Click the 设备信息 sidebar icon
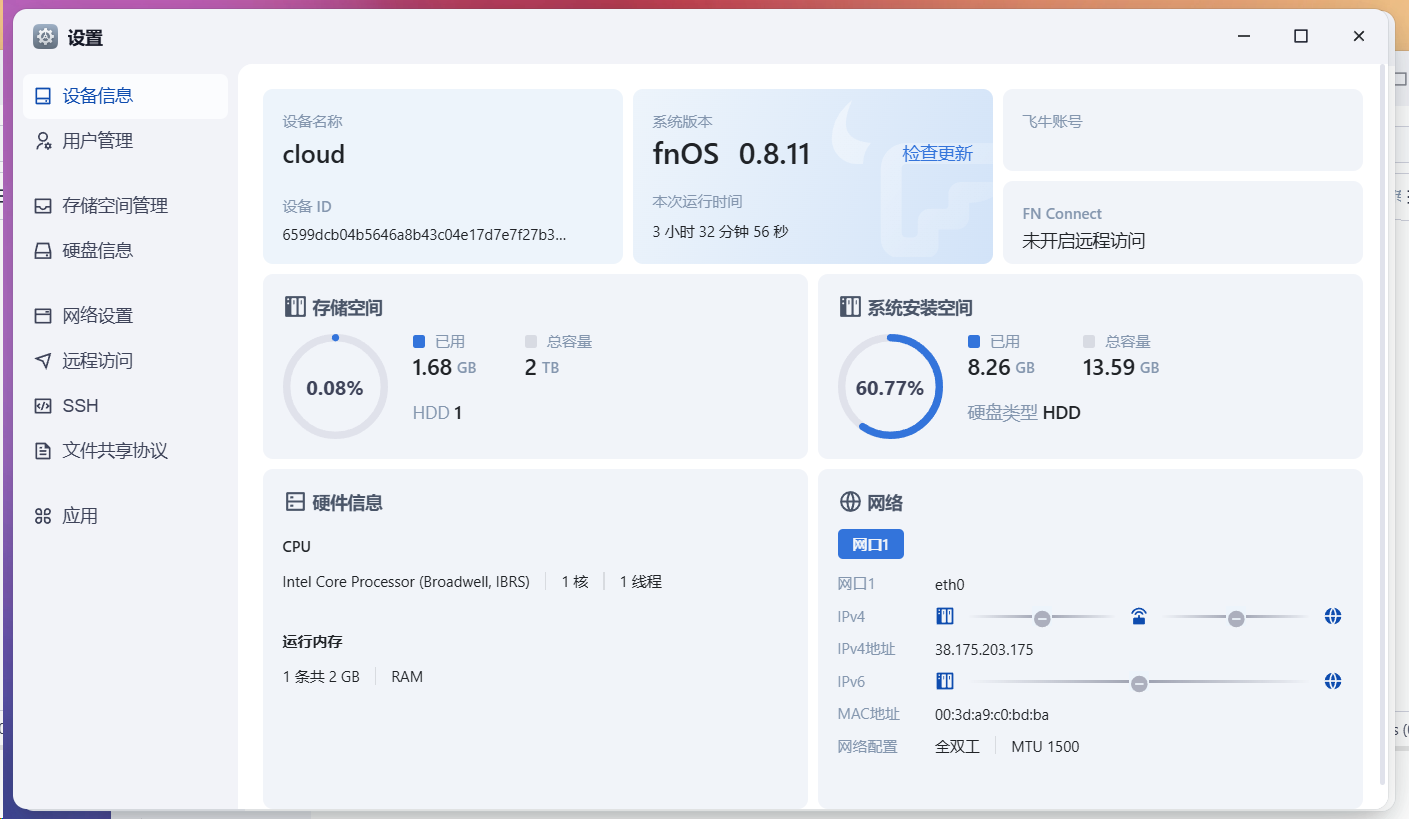The image size is (1409, 819). [x=43, y=96]
